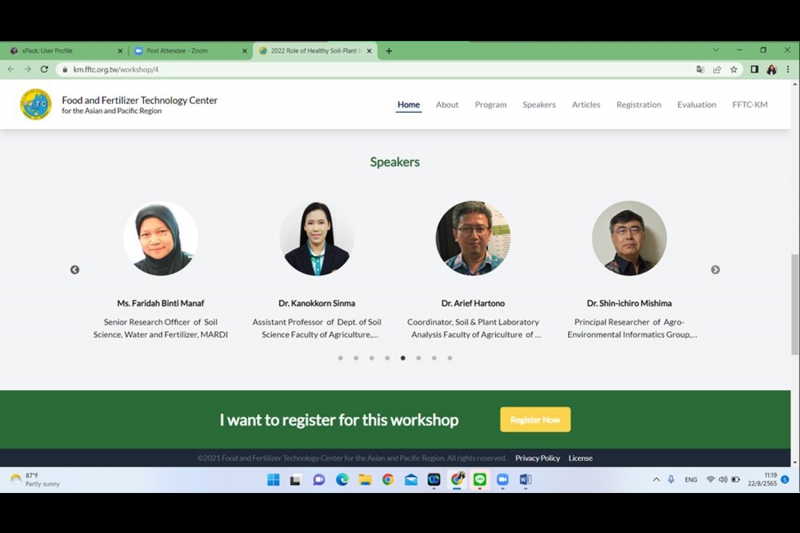Select the third carousel pagination dot
The height and width of the screenshot is (533, 800).
coord(371,357)
